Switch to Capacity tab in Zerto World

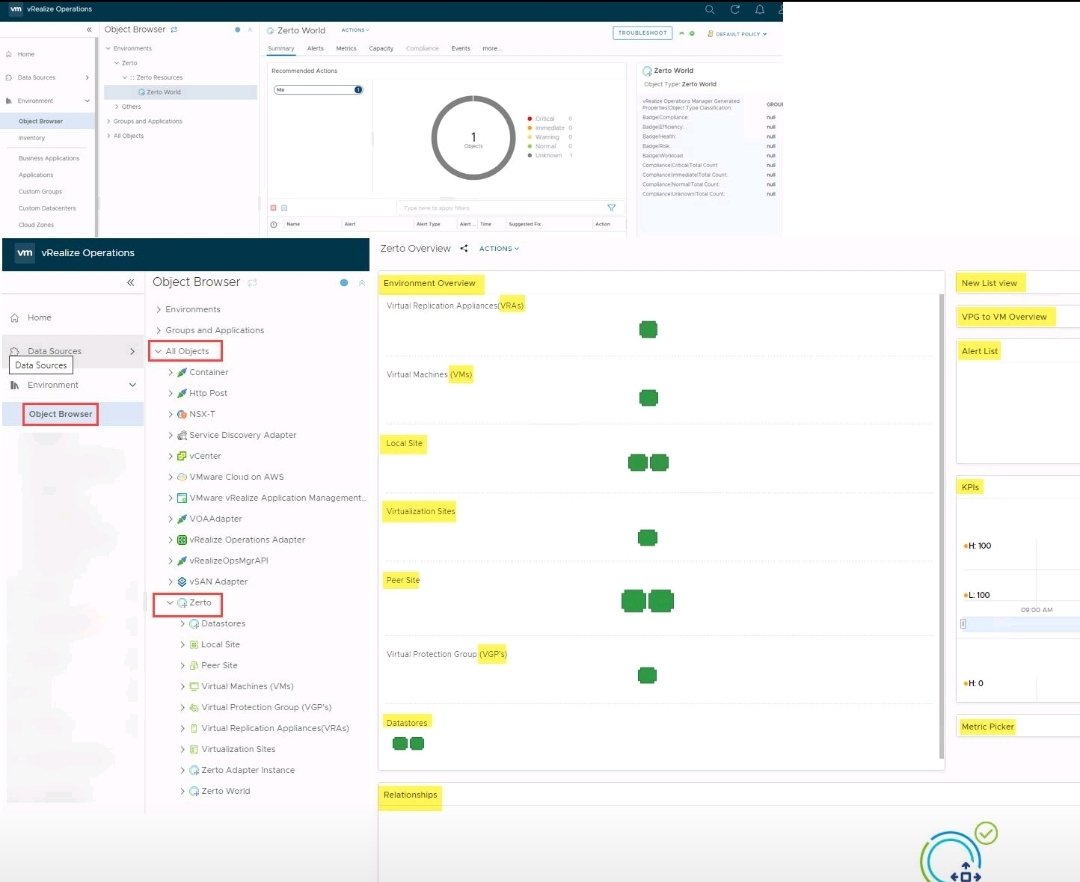(381, 49)
